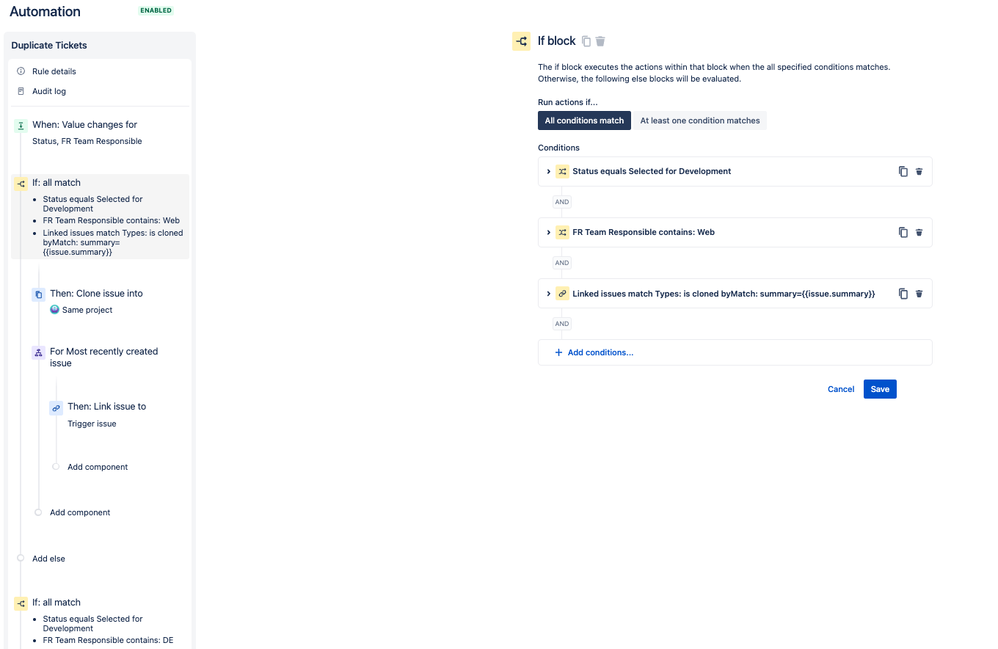Expand the FR Team Responsible contains Web condition

[548, 231]
